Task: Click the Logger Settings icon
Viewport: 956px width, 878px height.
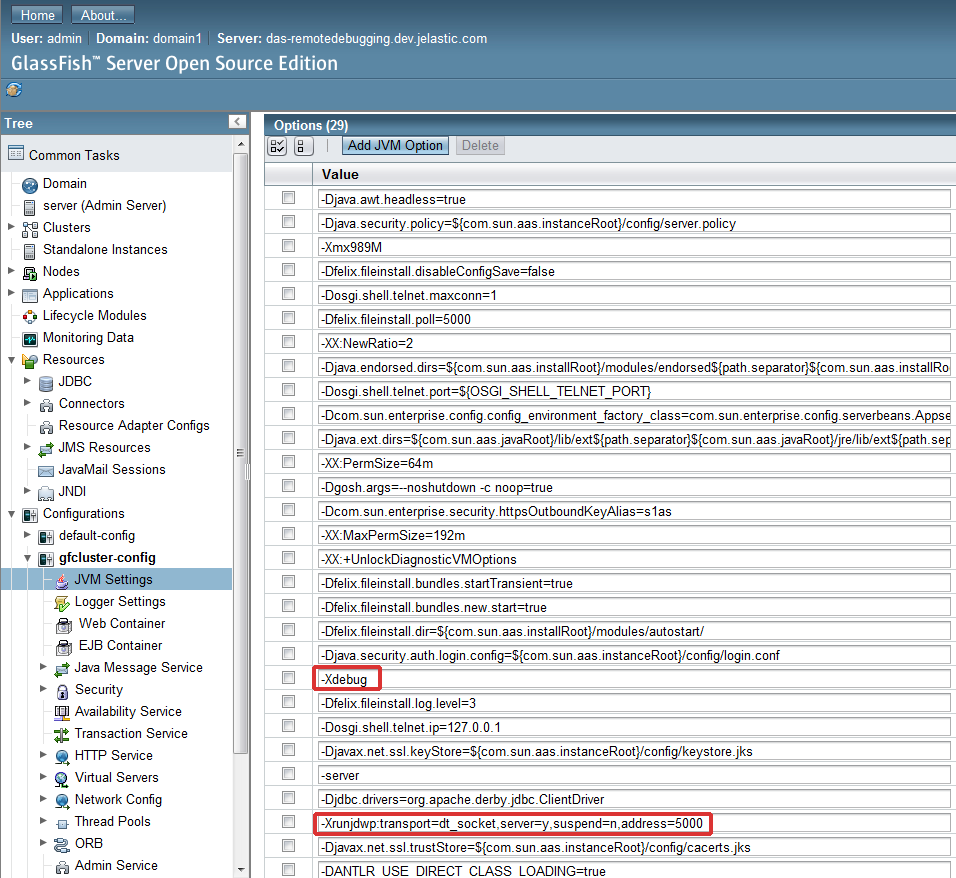Action: click(x=62, y=604)
